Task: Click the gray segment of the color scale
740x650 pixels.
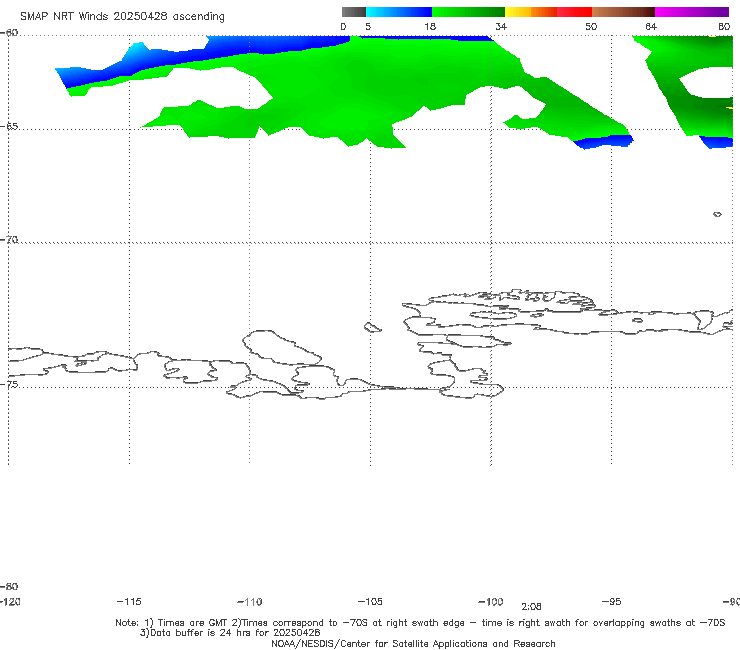Action: pos(354,12)
